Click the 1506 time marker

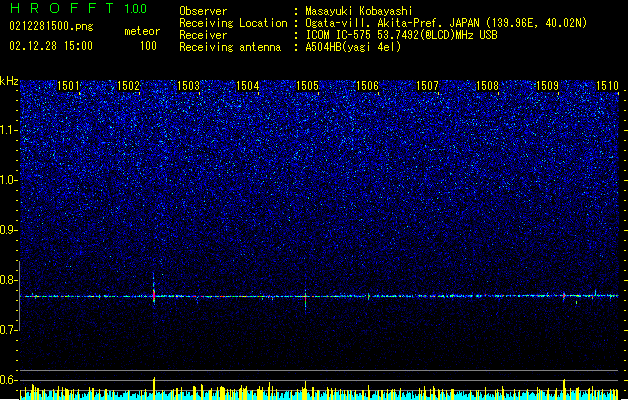point(367,85)
